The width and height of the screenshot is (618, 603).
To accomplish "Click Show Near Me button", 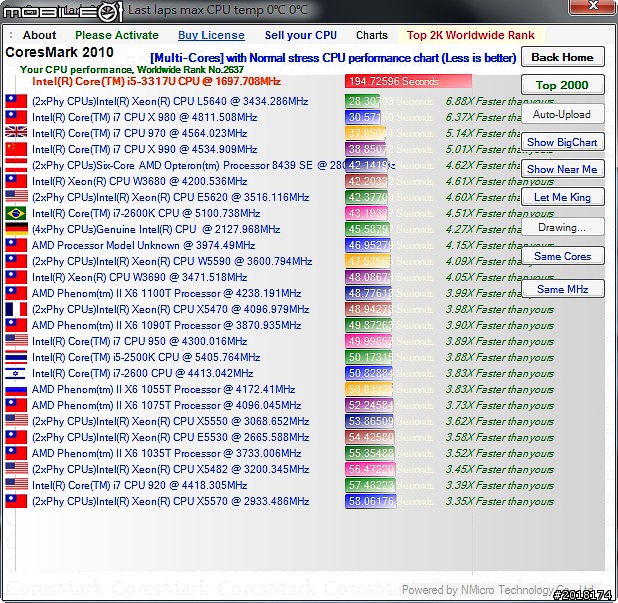I will (562, 169).
